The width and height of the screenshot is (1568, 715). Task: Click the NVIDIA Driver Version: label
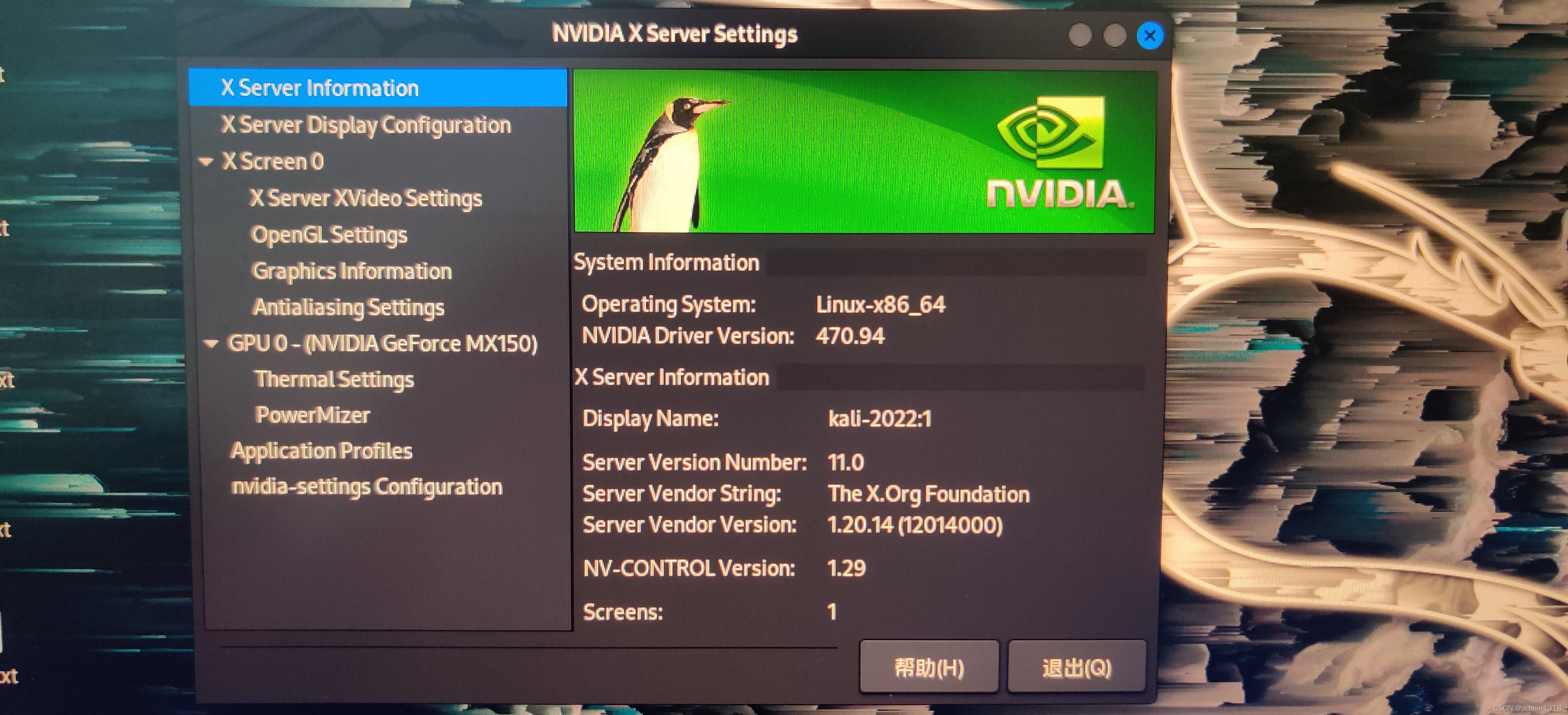point(688,336)
